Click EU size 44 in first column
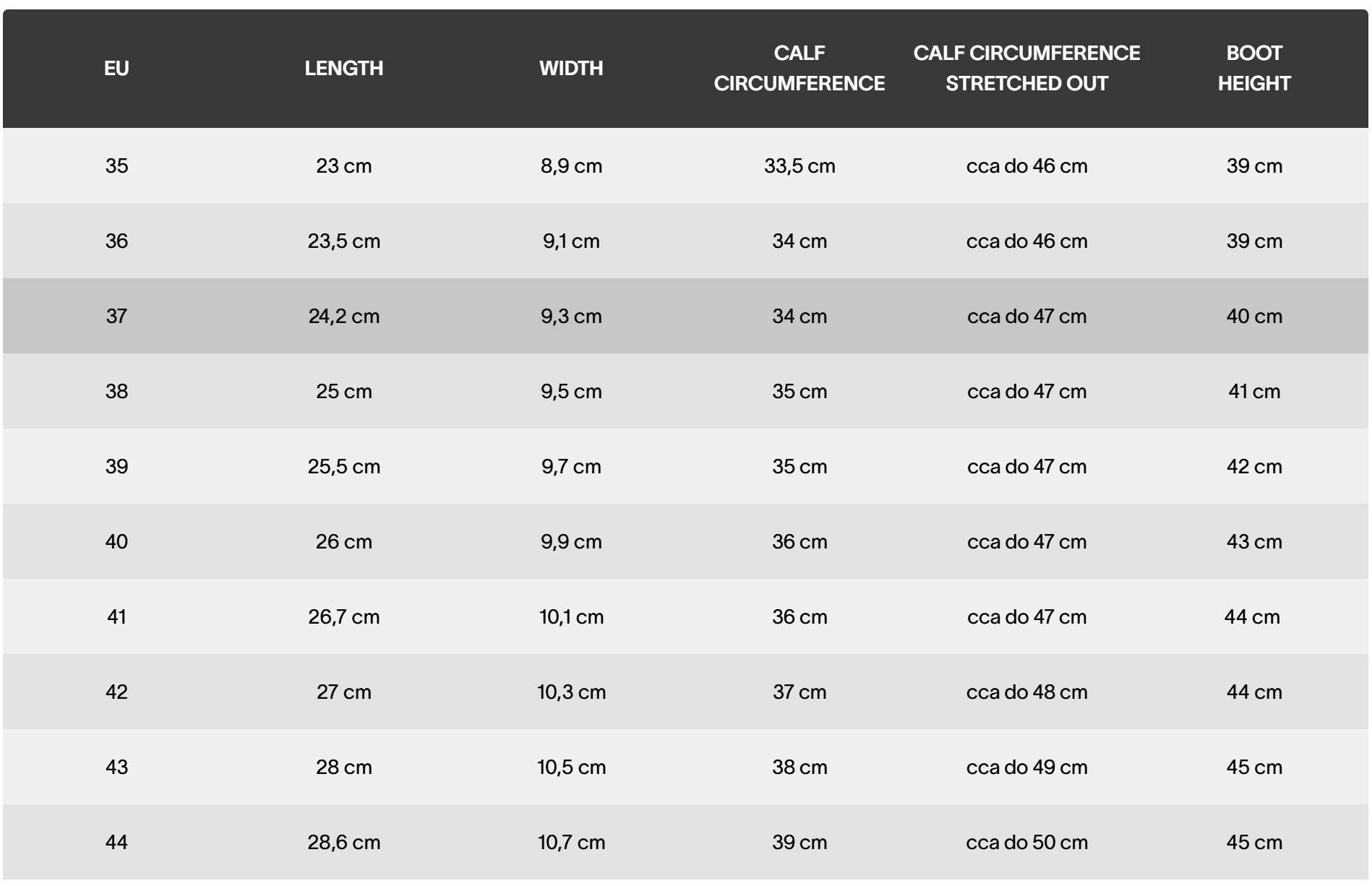Image resolution: width=1372 pixels, height=886 pixels. (x=116, y=843)
